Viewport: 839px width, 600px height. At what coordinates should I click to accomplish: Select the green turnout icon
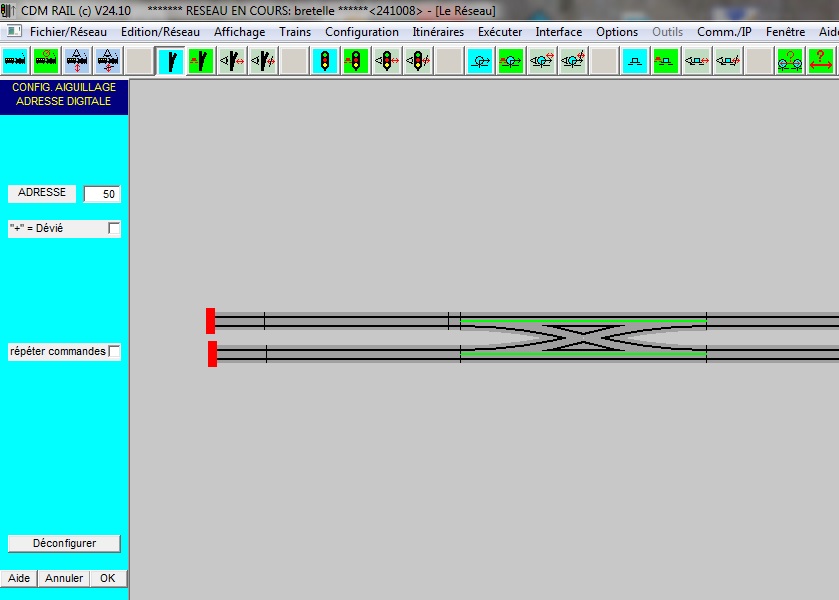click(x=201, y=60)
